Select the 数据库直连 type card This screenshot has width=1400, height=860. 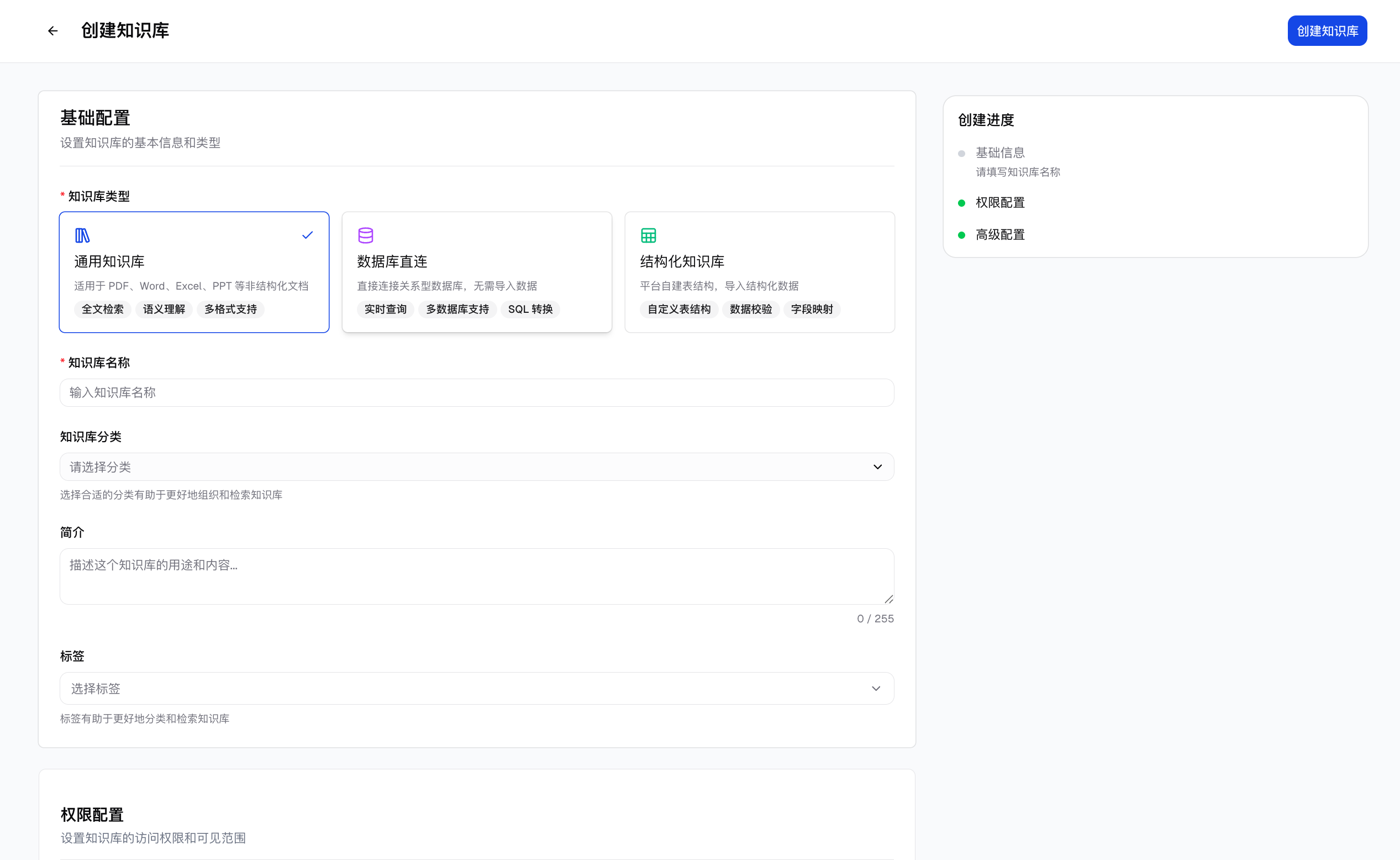476,272
